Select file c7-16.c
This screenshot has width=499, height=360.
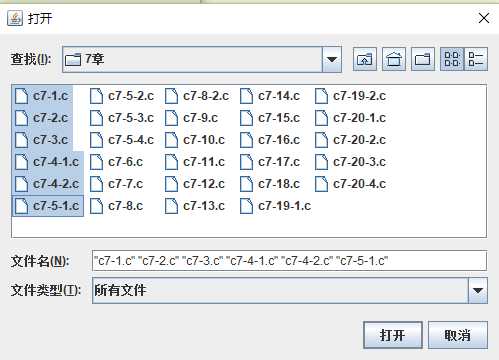pyautogui.click(x=270, y=140)
